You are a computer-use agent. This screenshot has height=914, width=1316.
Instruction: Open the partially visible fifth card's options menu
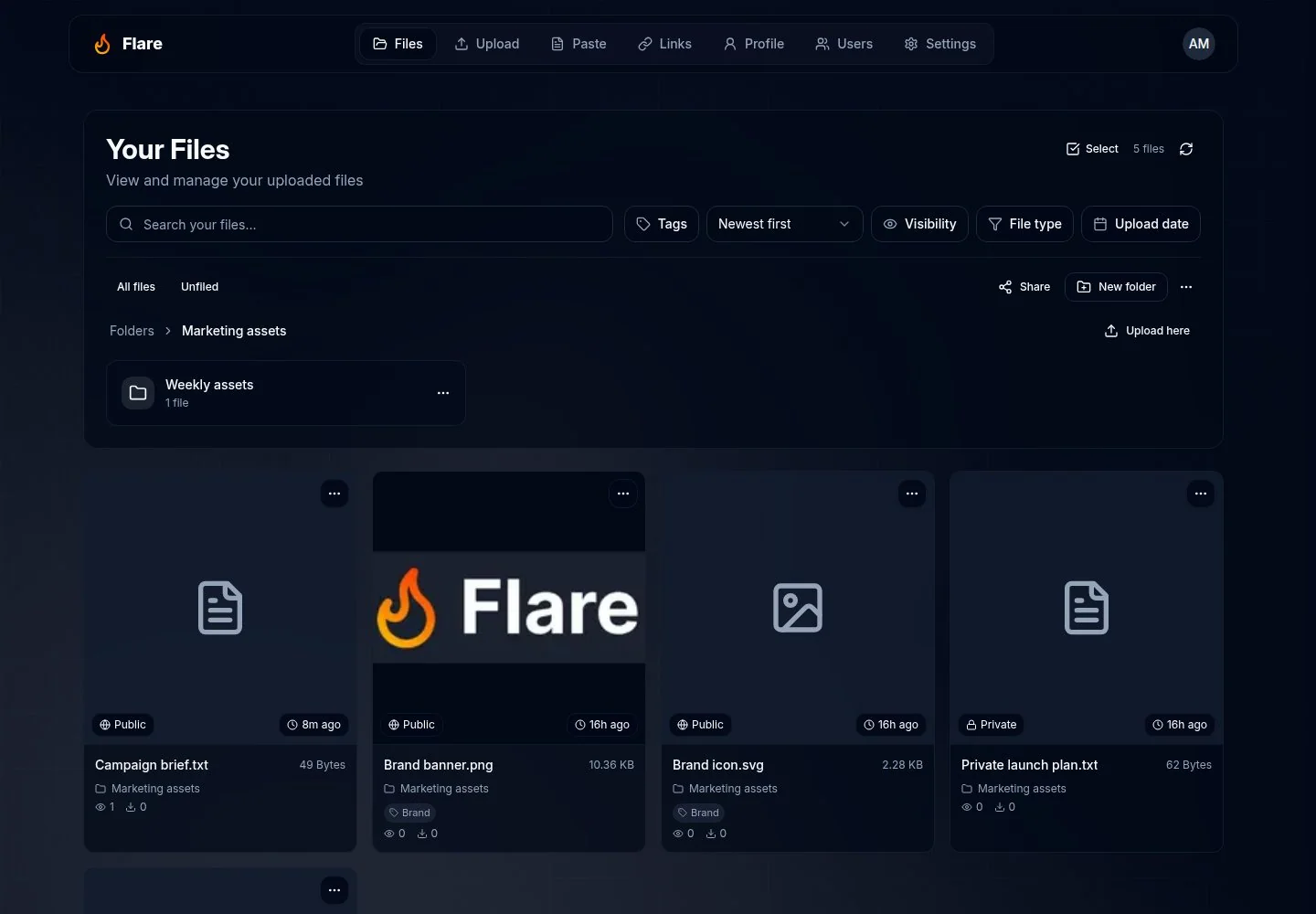334,890
